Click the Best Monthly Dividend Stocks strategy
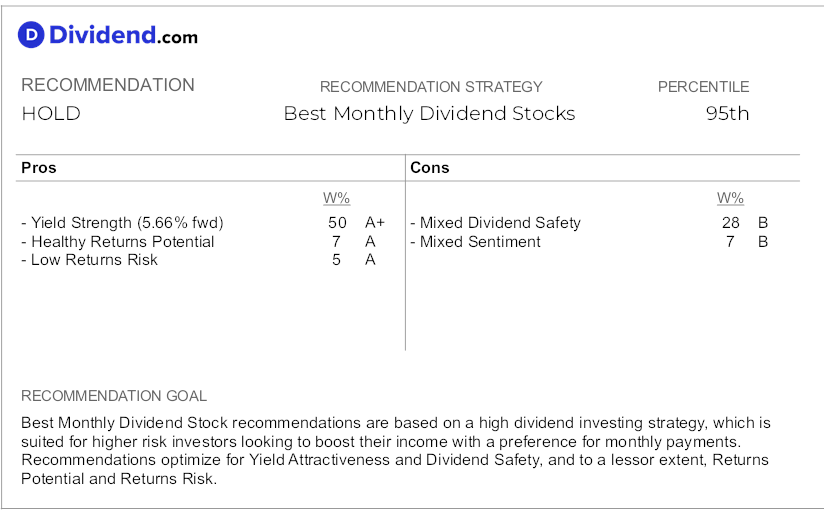Image resolution: width=824 pixels, height=514 pixels. (x=429, y=114)
